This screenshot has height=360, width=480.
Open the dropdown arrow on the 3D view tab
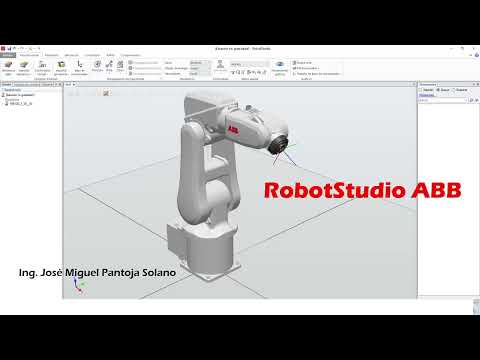click(x=74, y=85)
